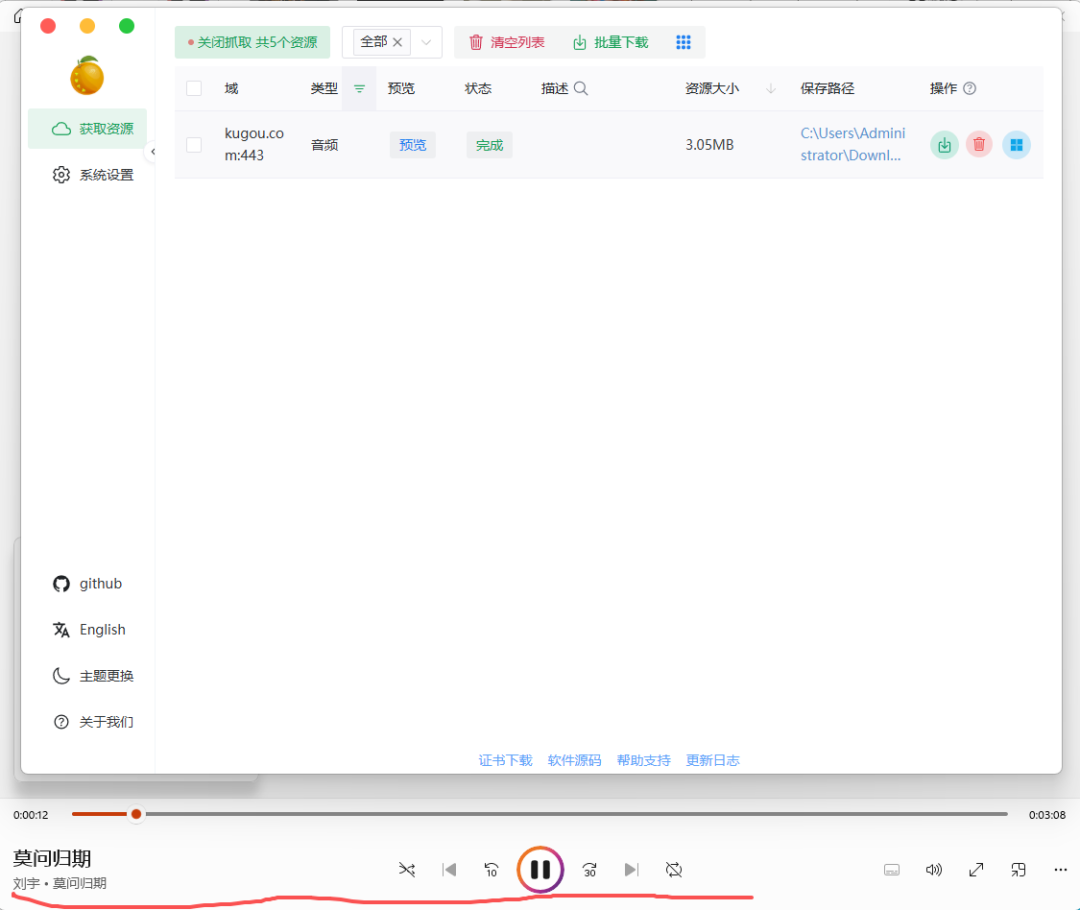The image size is (1080, 910).
Task: Toggle the header select-all checkbox
Action: tap(194, 88)
